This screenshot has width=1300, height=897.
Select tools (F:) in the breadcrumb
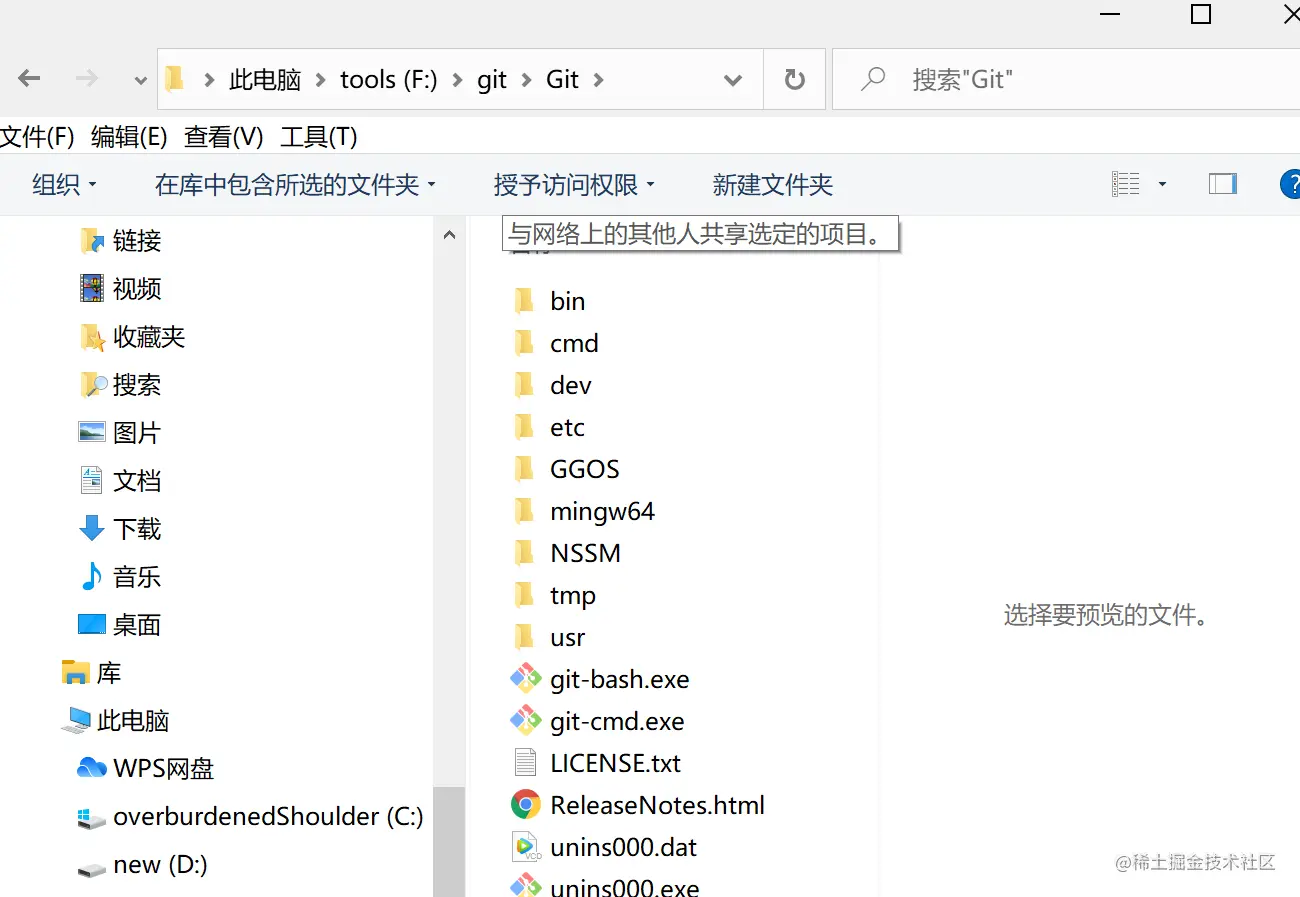coord(389,80)
